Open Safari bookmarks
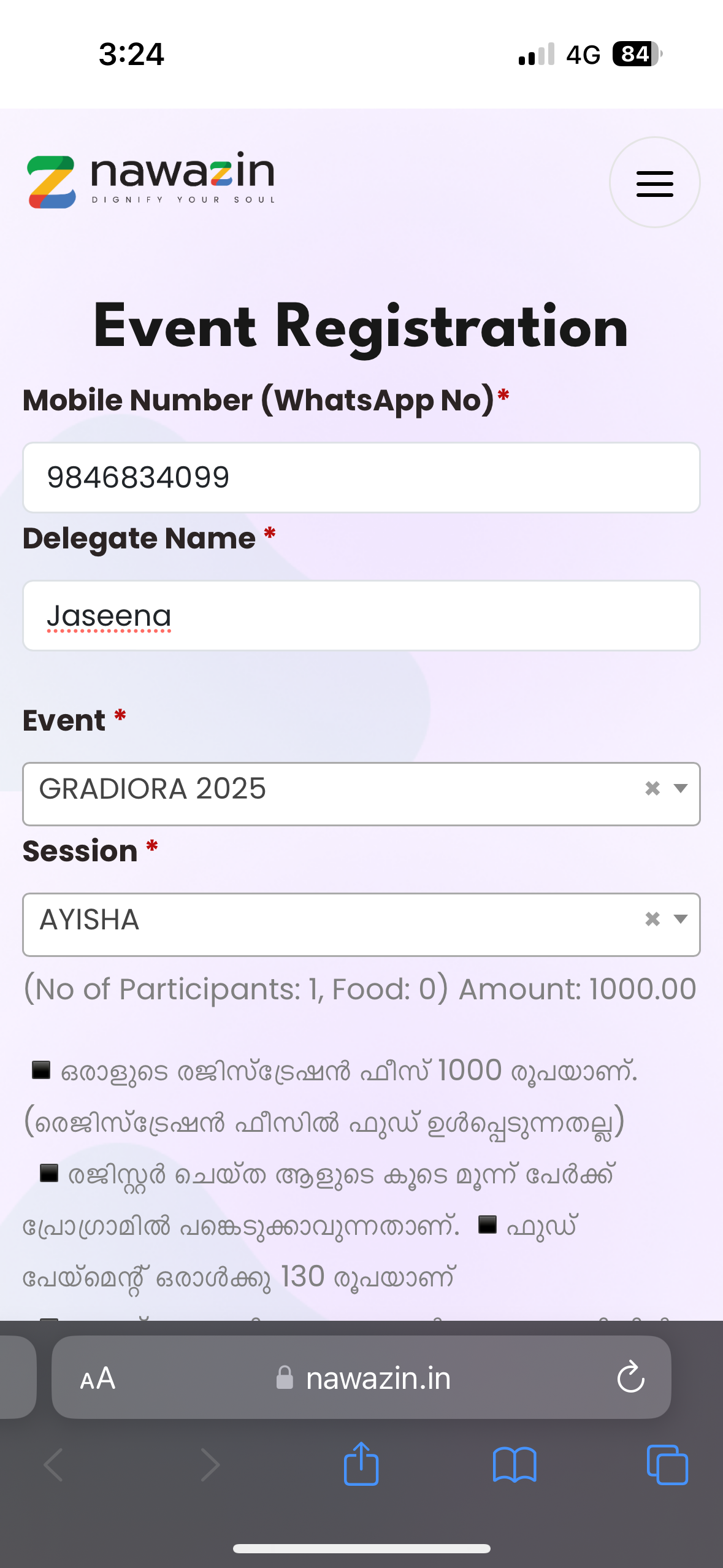 [x=515, y=1465]
